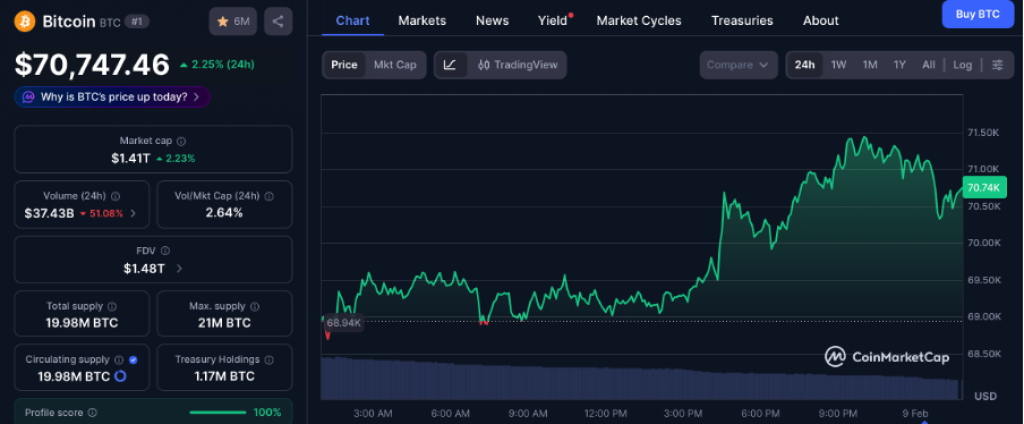
Task: Expand the FDV details chevron
Action: click(x=178, y=268)
